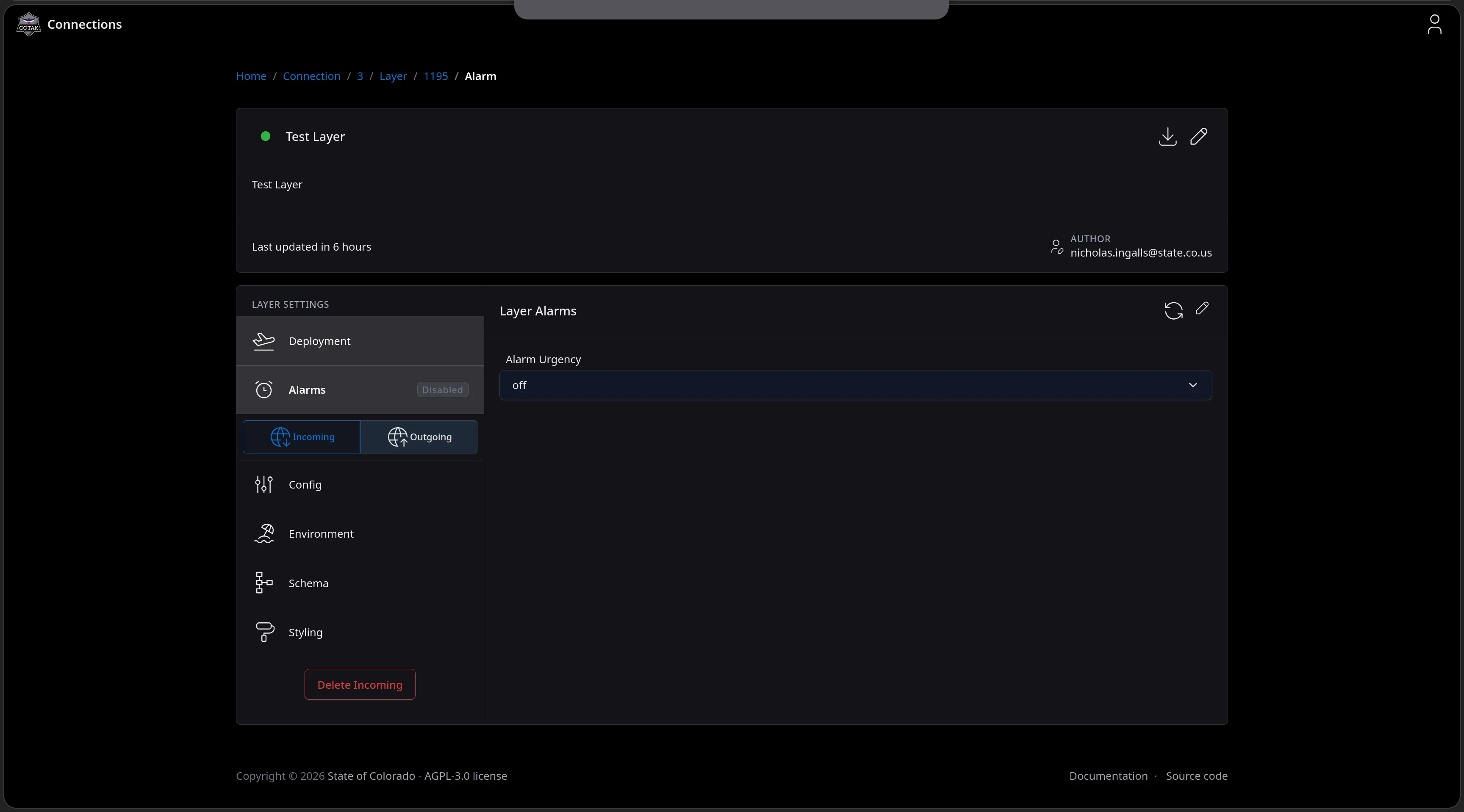Click the Alarm Urgency chevron arrow

pos(1193,385)
